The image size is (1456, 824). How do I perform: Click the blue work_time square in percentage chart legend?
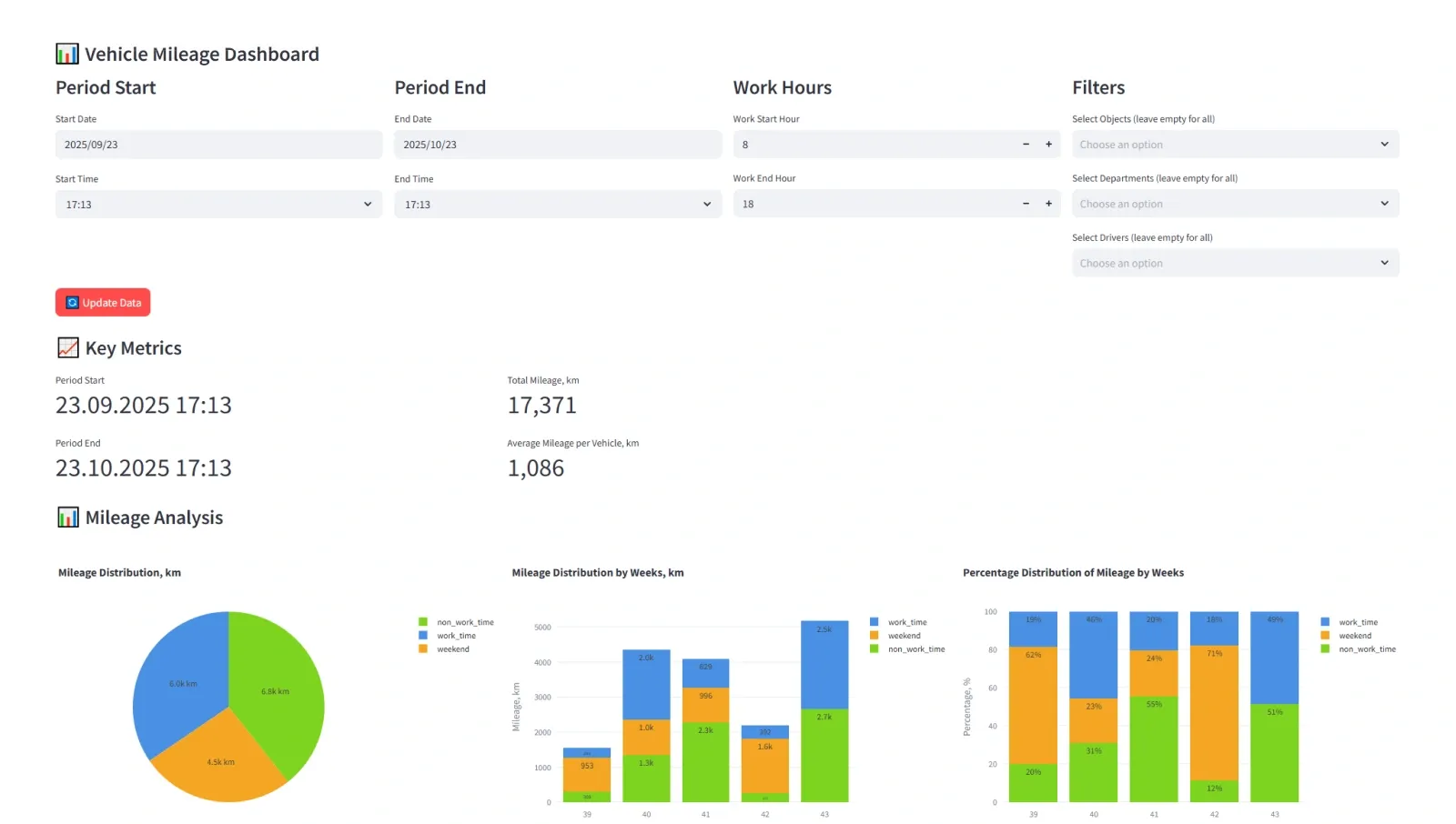(1324, 622)
